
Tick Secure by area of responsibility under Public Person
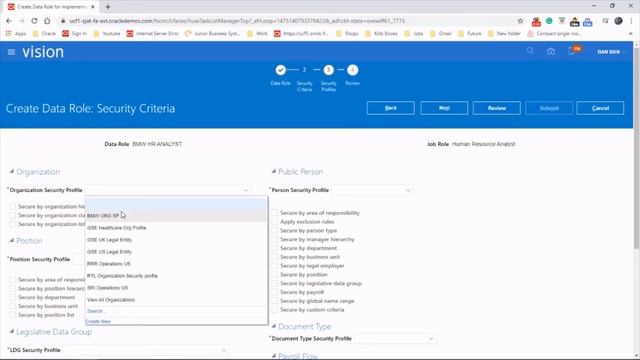tap(275, 213)
